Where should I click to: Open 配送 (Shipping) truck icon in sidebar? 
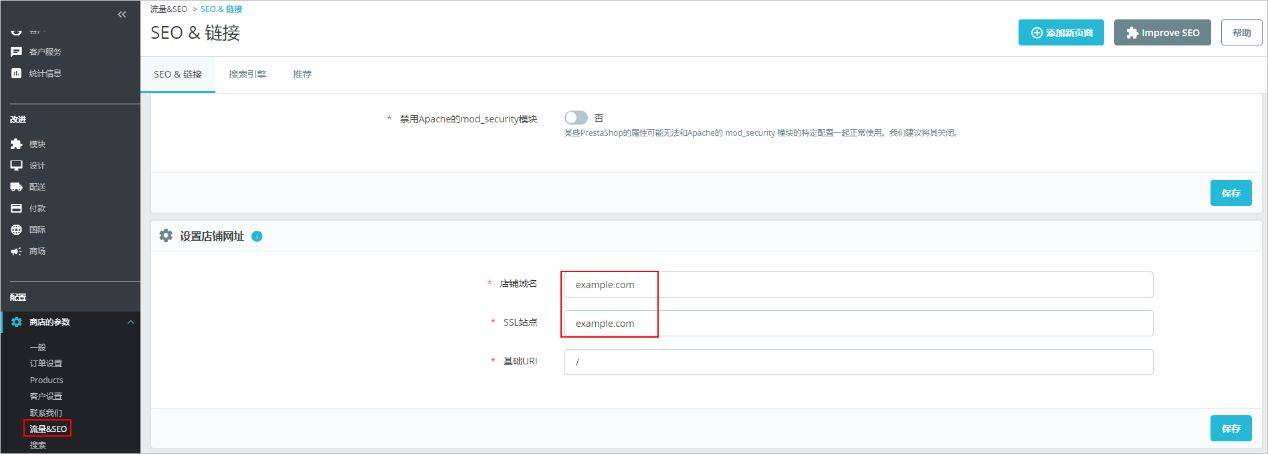pyautogui.click(x=16, y=187)
